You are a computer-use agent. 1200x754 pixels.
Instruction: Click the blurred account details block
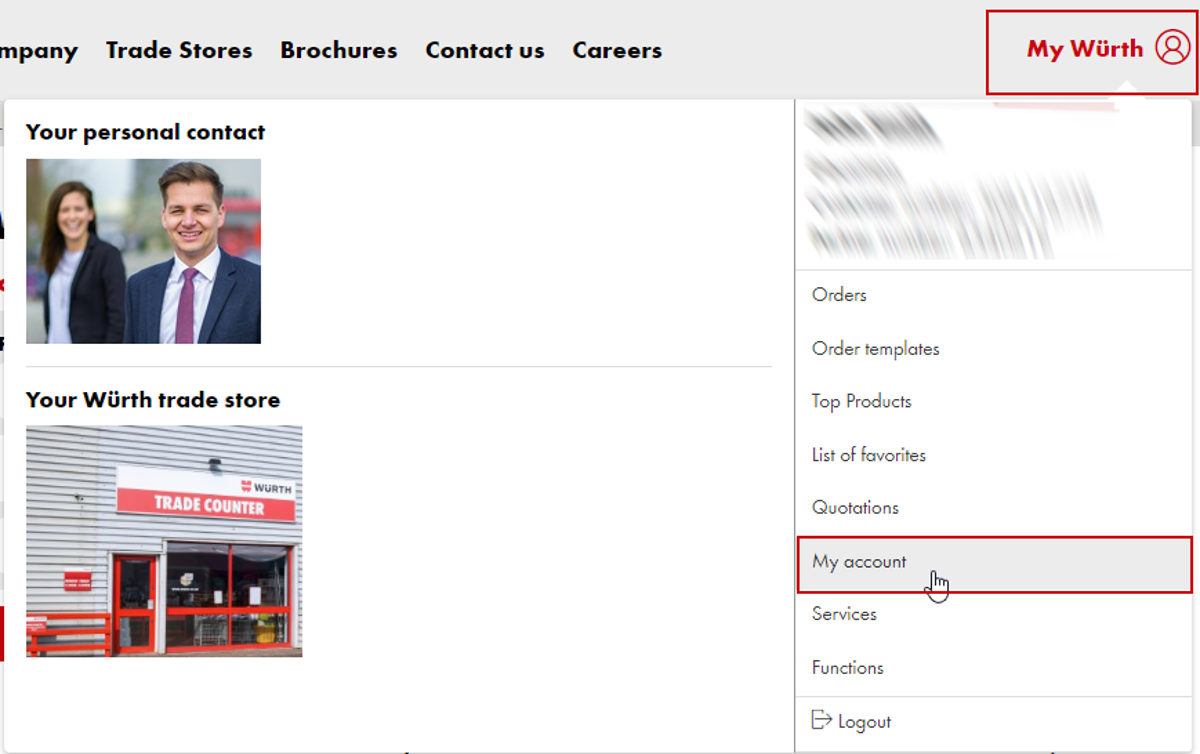[x=950, y=183]
